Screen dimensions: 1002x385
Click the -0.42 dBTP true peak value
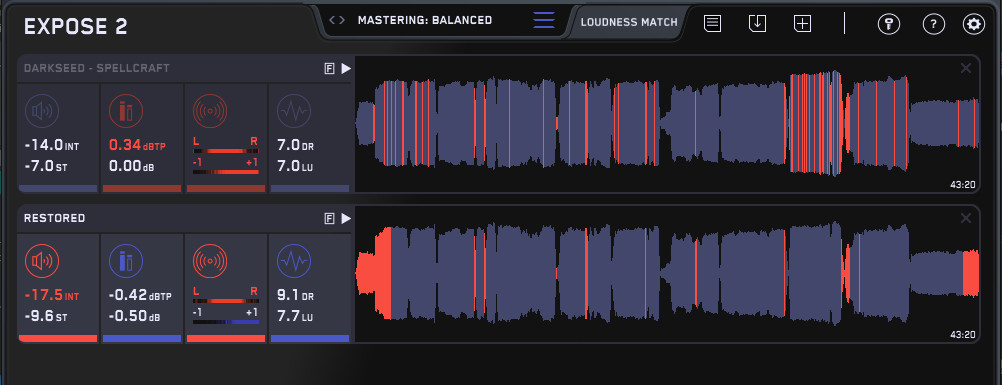(x=141, y=296)
